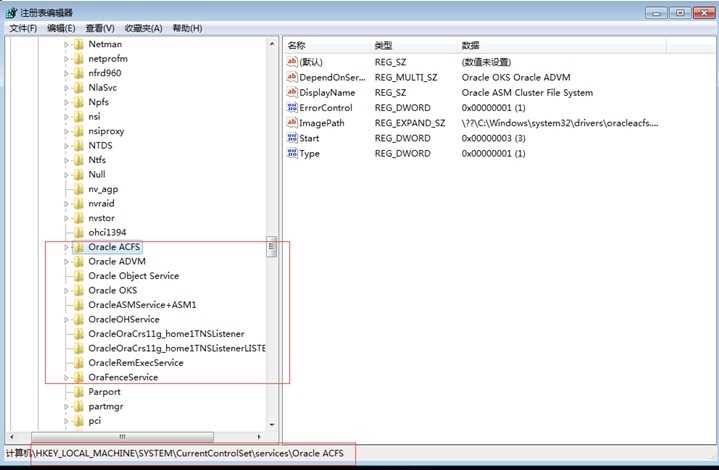The image size is (719, 470).
Task: Click the horizontal scrollbar left arrow
Action: pos(12,437)
